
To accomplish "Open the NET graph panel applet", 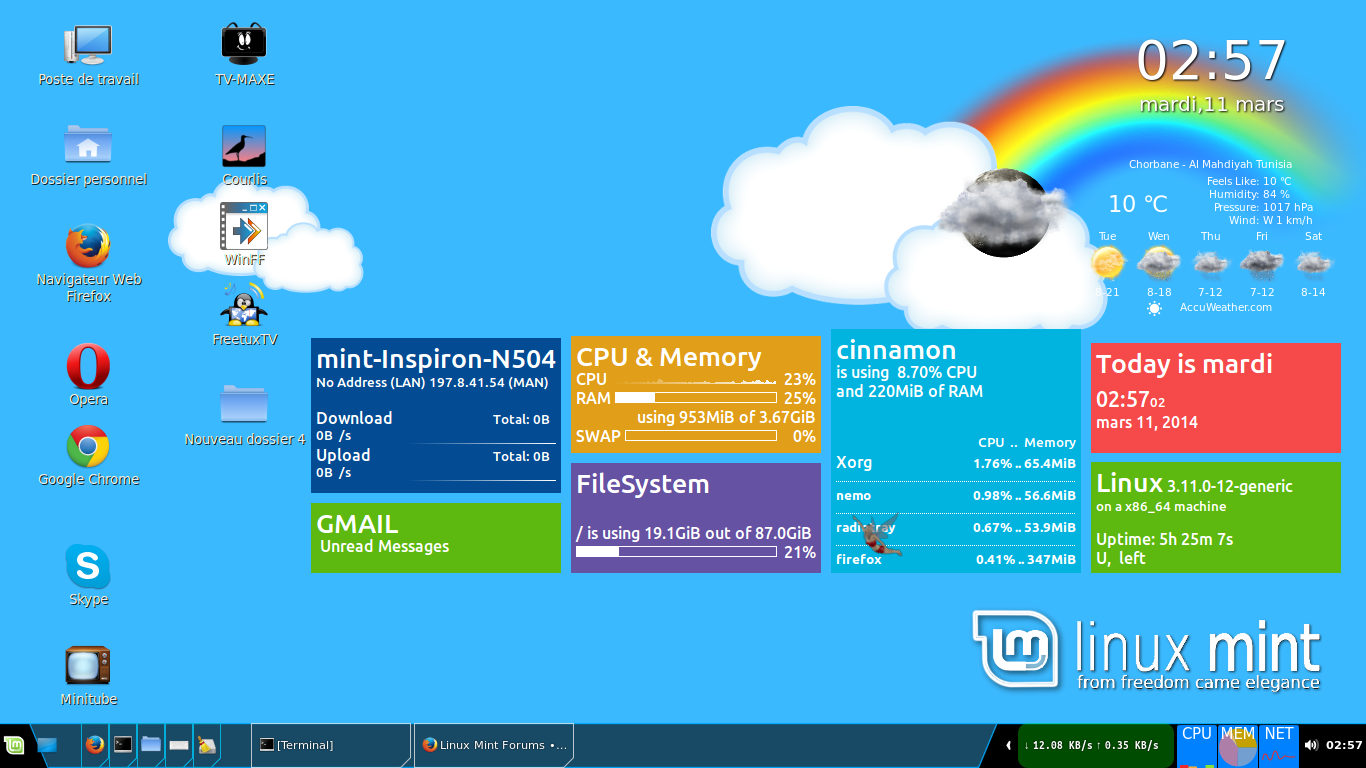I will [x=1279, y=746].
